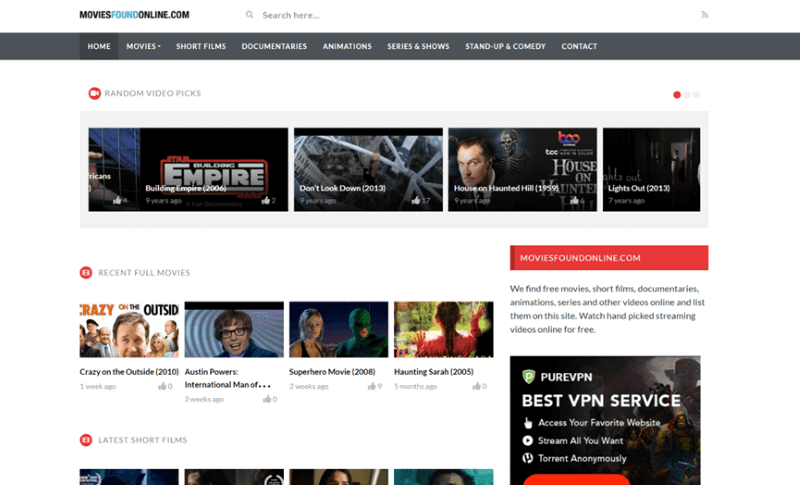Open Don't Look Down (2013) title link
This screenshot has height=485, width=800.
coord(342,188)
